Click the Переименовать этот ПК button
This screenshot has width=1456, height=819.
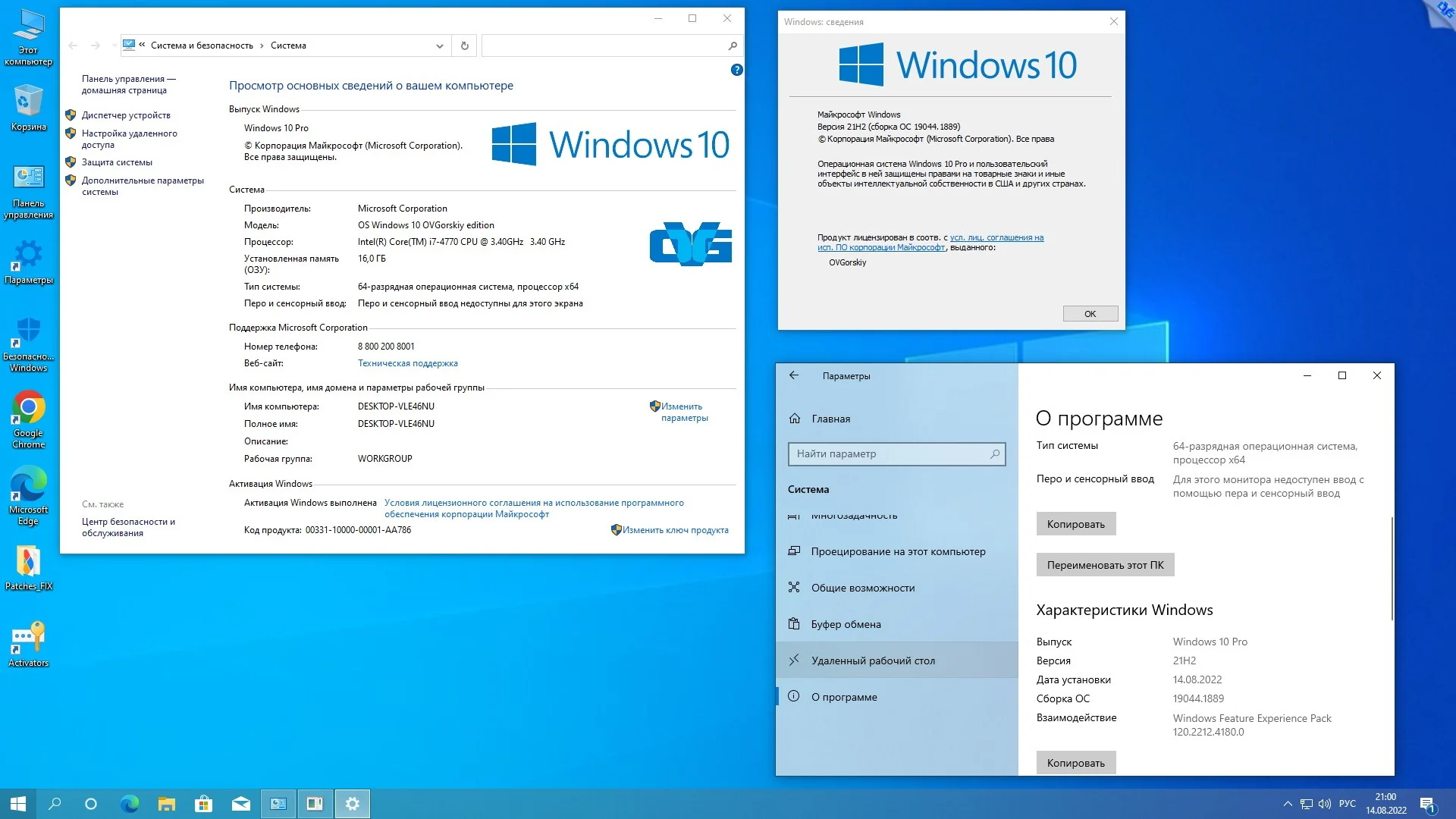click(x=1104, y=565)
